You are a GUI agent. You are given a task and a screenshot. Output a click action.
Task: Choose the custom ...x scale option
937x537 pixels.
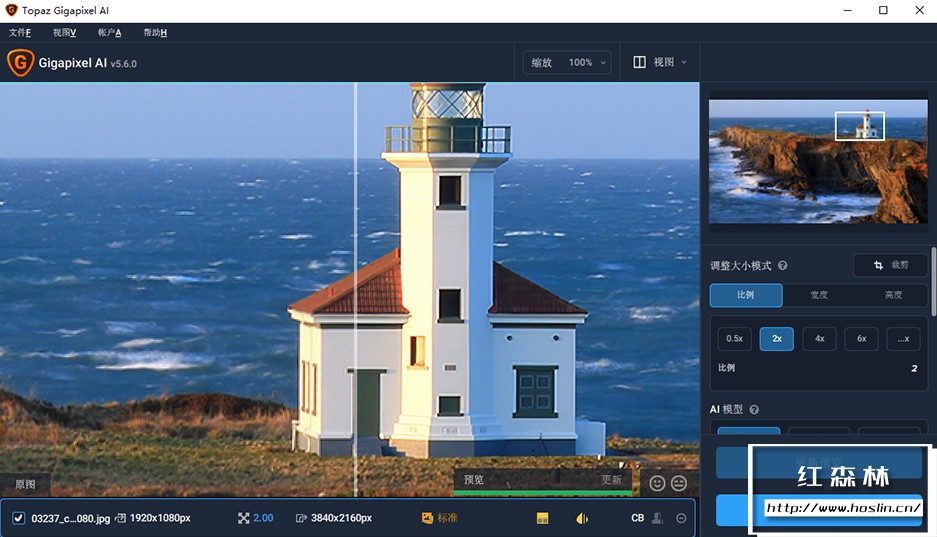(904, 339)
